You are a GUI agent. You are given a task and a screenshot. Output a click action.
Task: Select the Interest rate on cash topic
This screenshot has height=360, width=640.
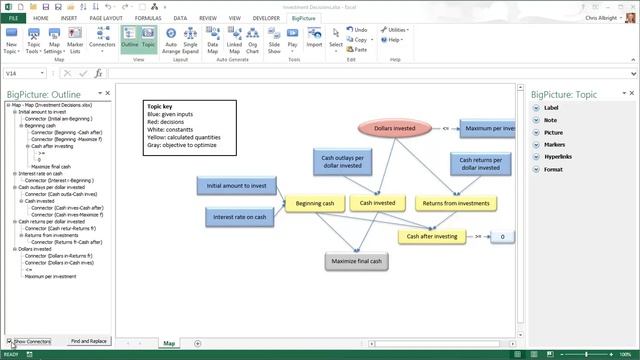click(240, 217)
